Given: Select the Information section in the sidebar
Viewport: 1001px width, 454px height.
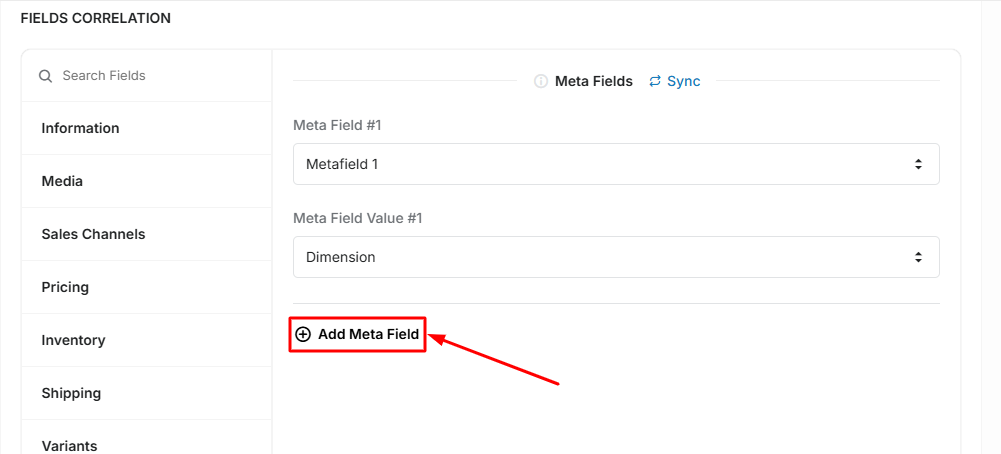Looking at the screenshot, I should coord(147,128).
